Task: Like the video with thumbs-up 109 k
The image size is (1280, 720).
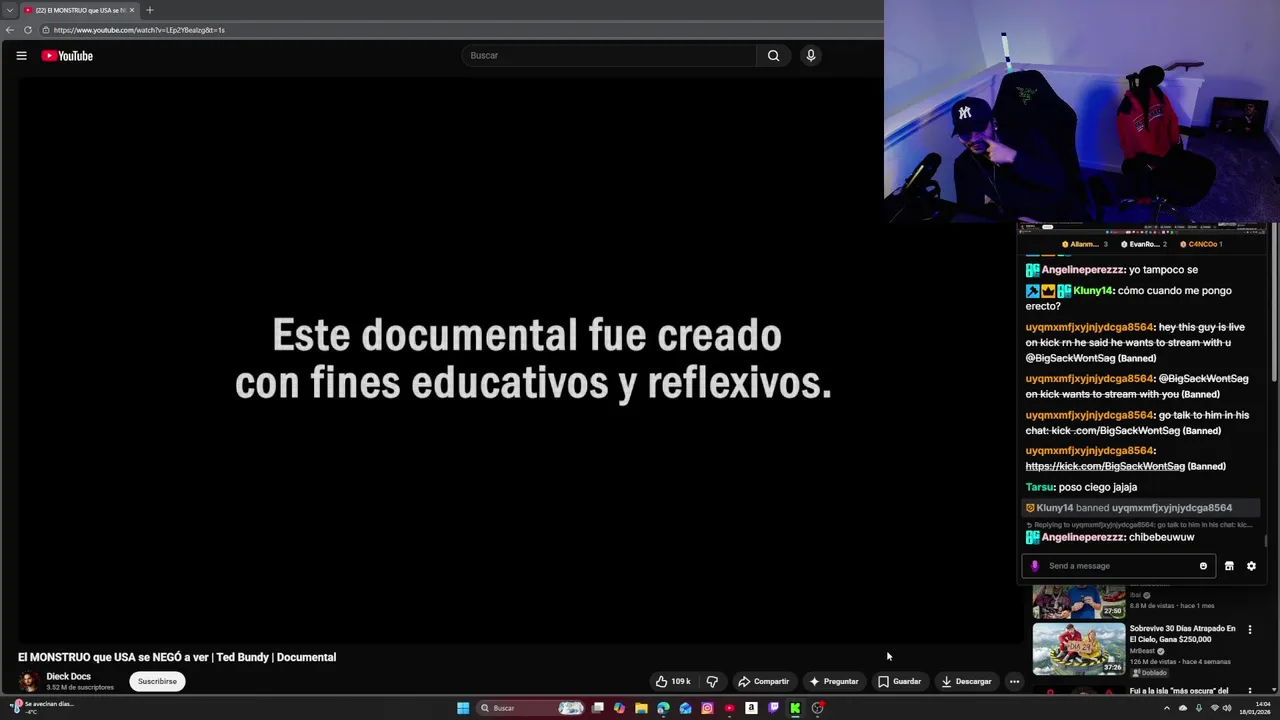Action: click(x=673, y=682)
